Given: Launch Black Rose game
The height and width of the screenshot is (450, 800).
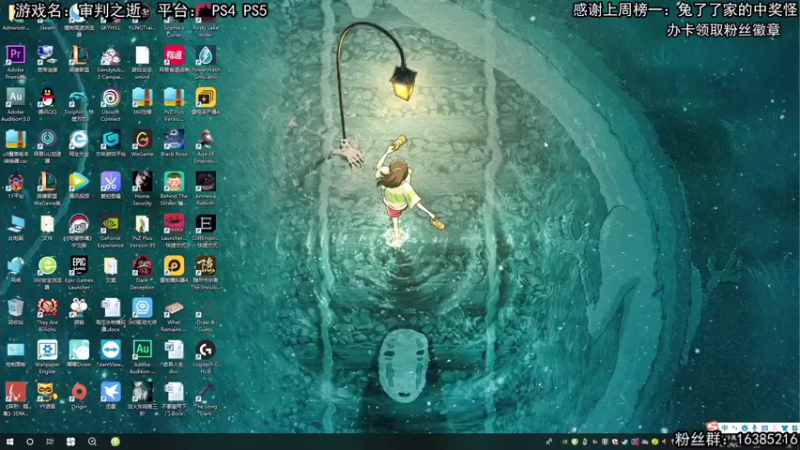Looking at the screenshot, I should pos(173,139).
